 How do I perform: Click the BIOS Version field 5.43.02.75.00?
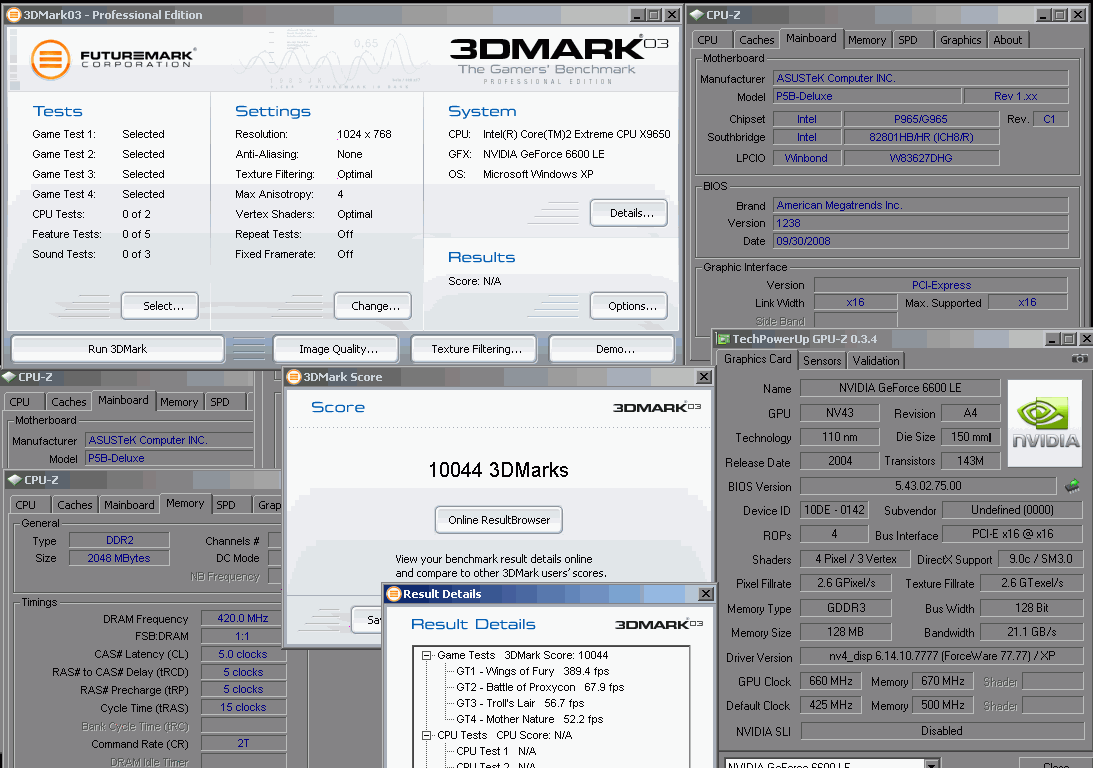tap(928, 486)
